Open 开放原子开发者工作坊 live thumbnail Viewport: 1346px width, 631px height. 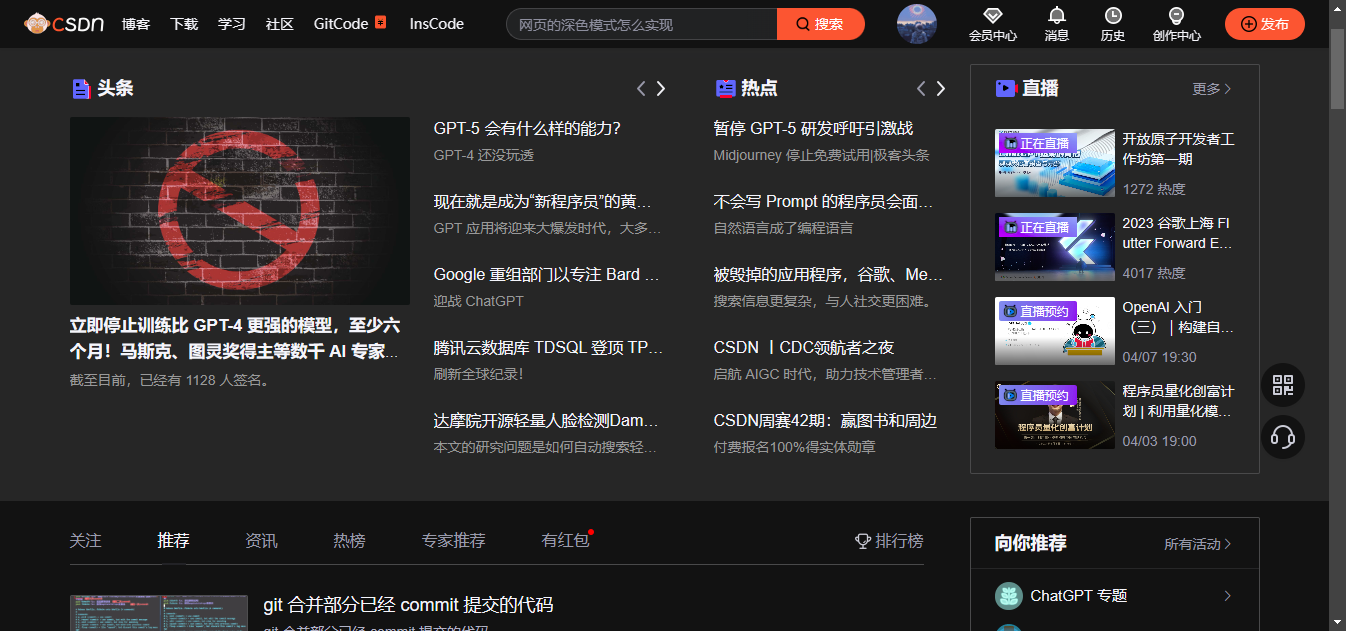coord(1055,163)
